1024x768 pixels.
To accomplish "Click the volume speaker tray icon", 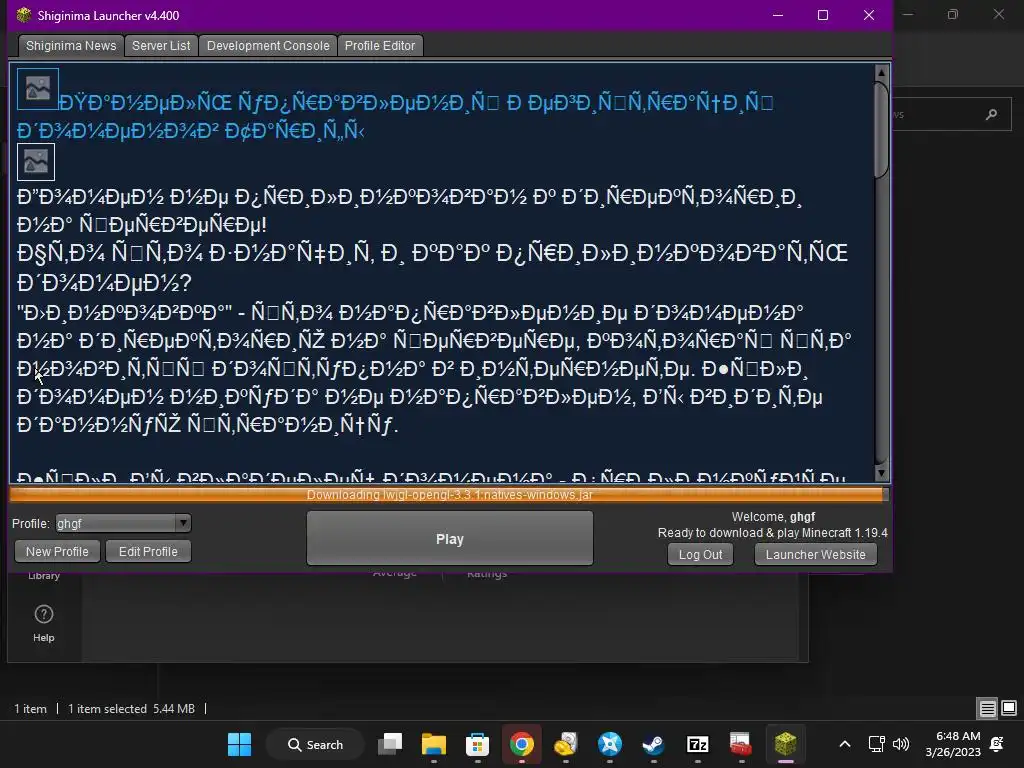I will [x=901, y=744].
